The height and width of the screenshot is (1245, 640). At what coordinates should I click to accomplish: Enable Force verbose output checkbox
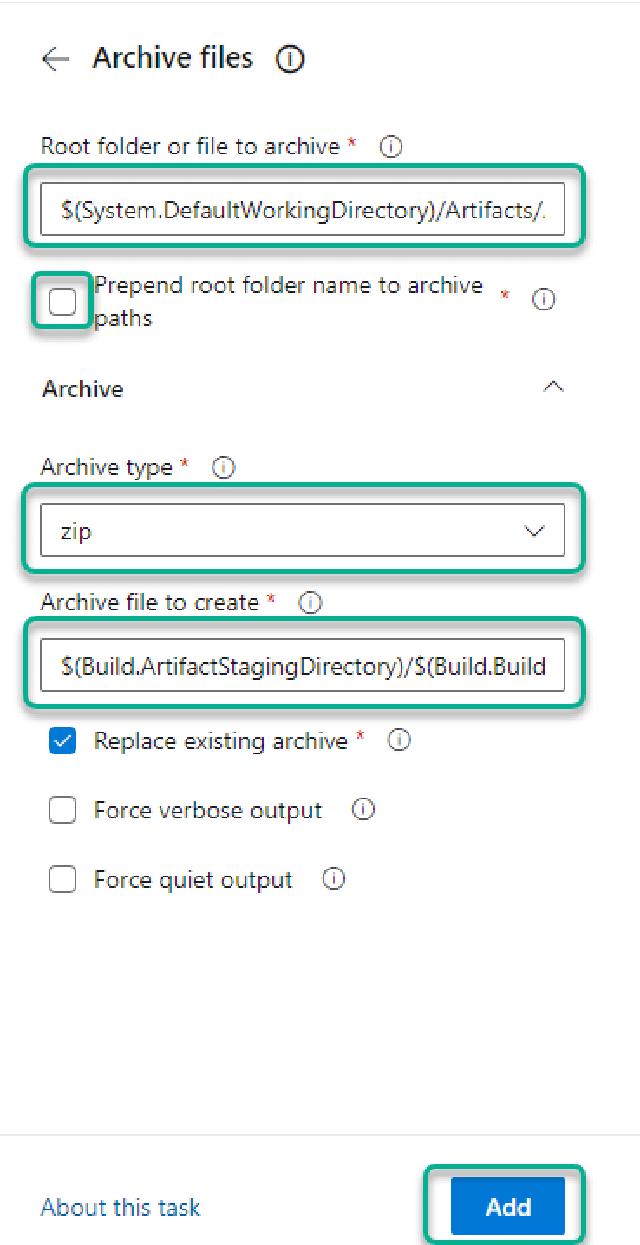(x=62, y=810)
